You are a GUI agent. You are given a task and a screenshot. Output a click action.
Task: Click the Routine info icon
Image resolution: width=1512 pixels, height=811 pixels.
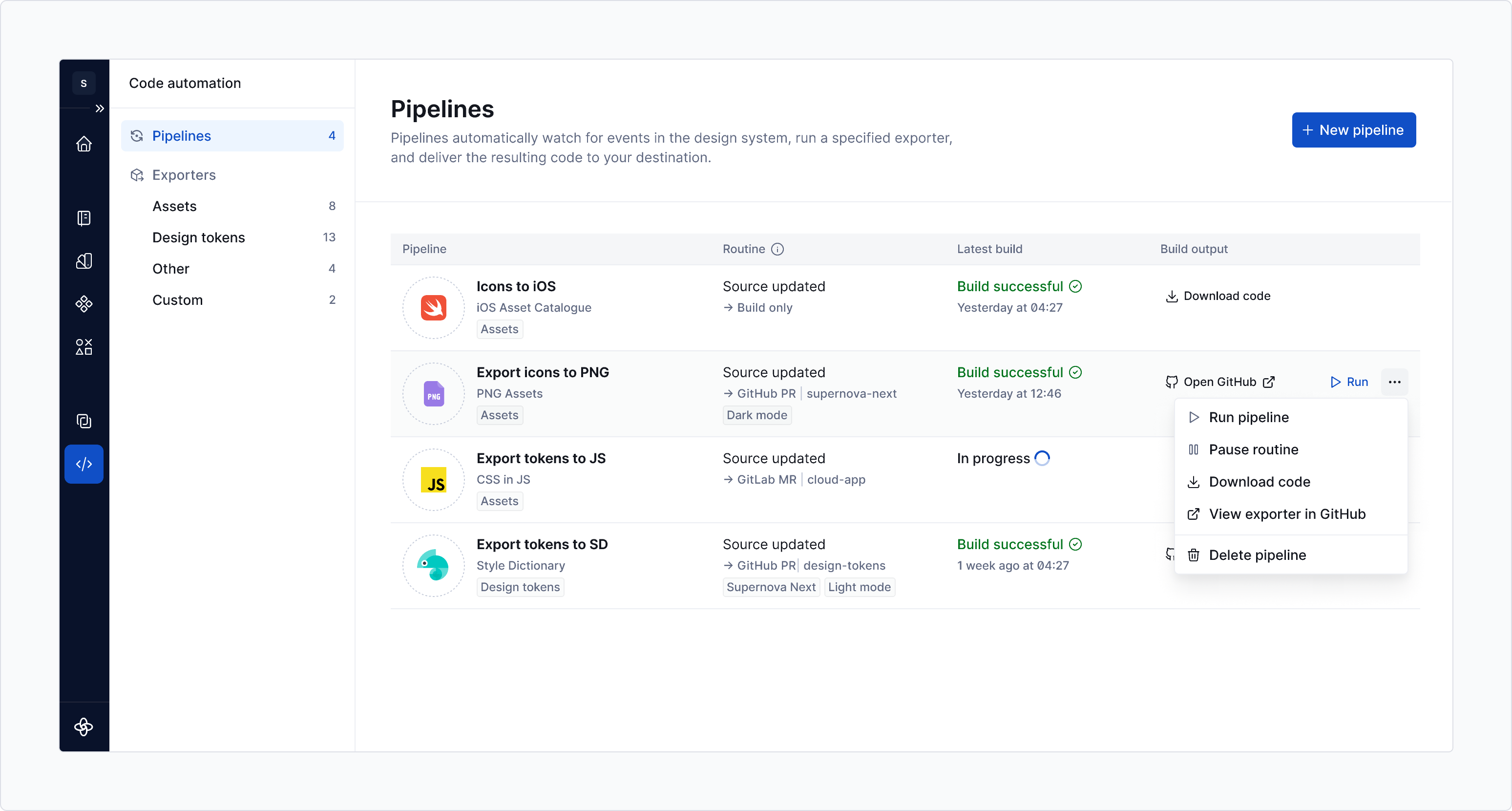coord(777,249)
